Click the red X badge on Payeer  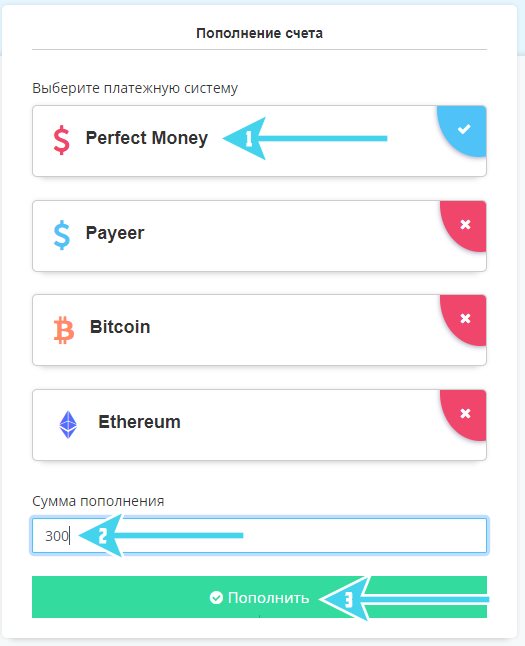tap(464, 225)
